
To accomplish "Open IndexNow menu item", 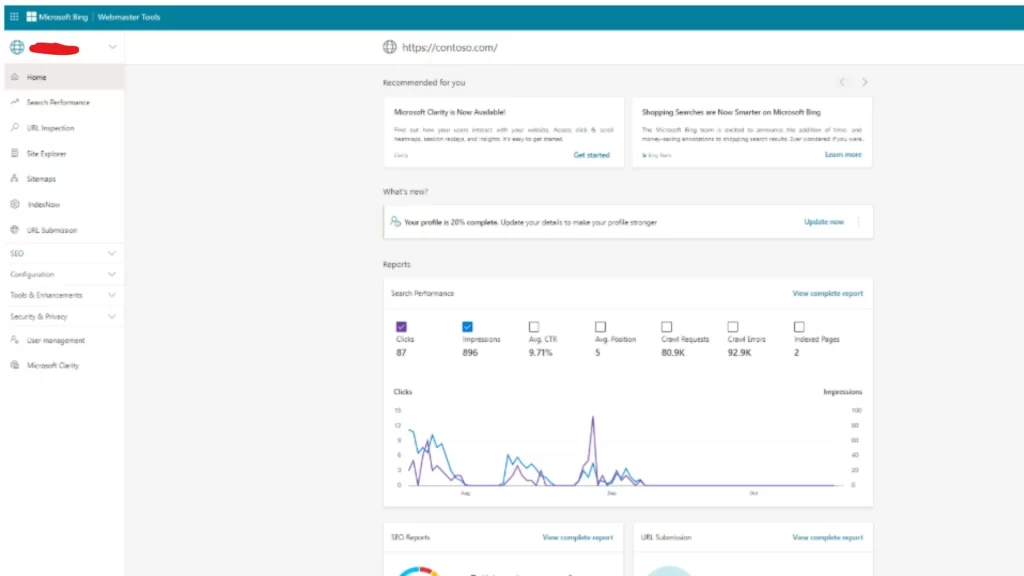I will (64, 204).
